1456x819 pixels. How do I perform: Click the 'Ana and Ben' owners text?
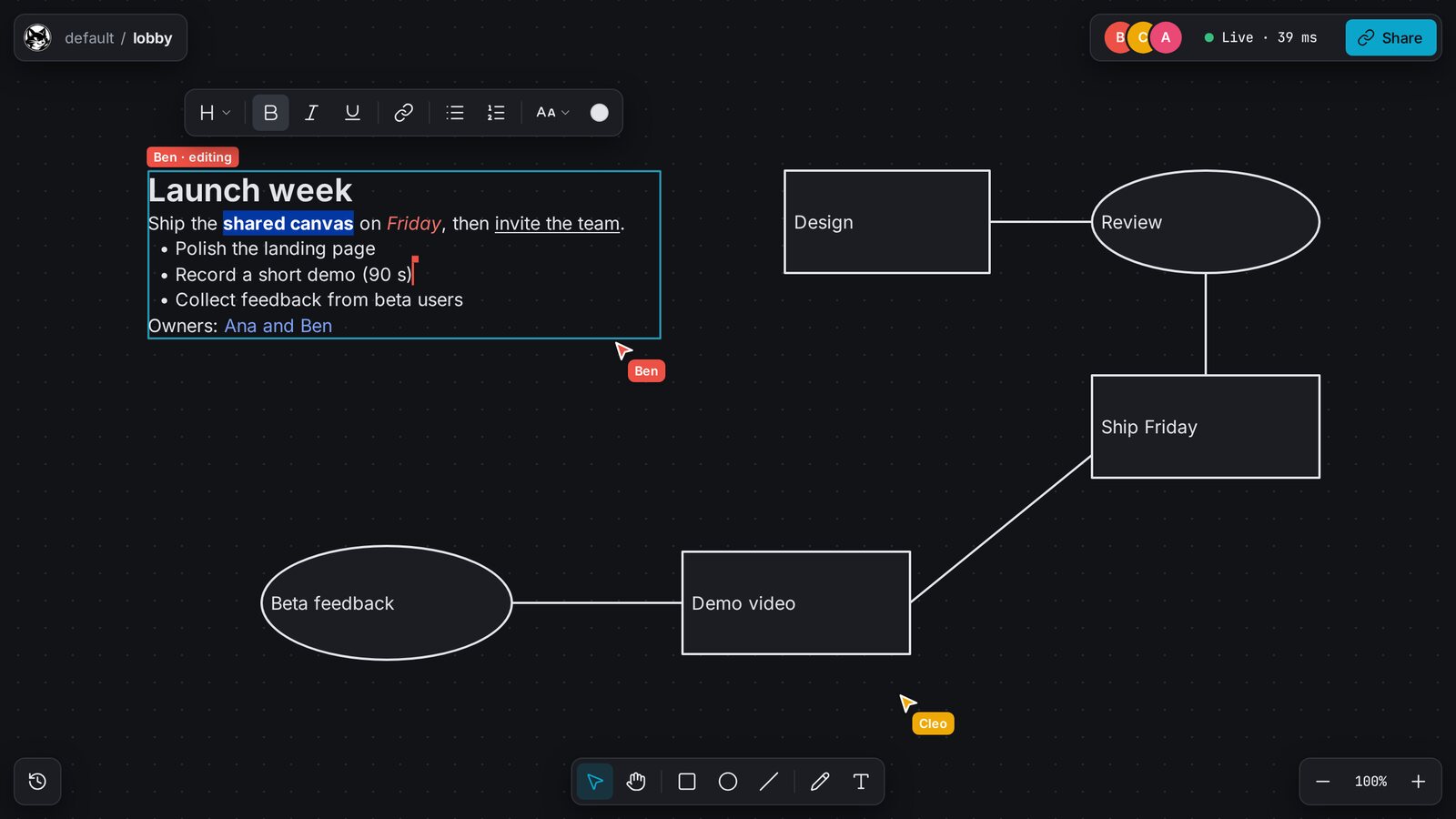(x=278, y=326)
